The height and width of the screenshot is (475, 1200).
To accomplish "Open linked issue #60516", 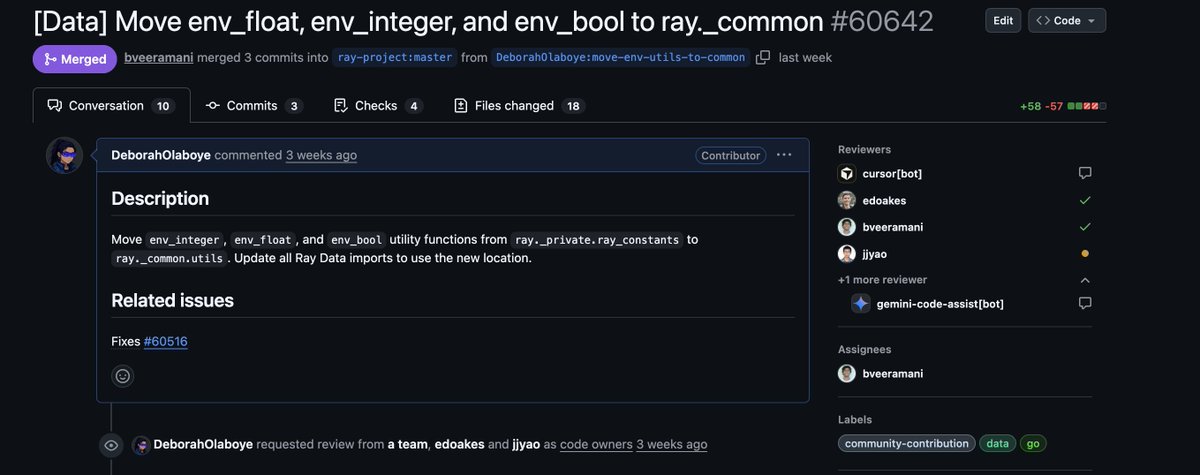I will tap(166, 341).
